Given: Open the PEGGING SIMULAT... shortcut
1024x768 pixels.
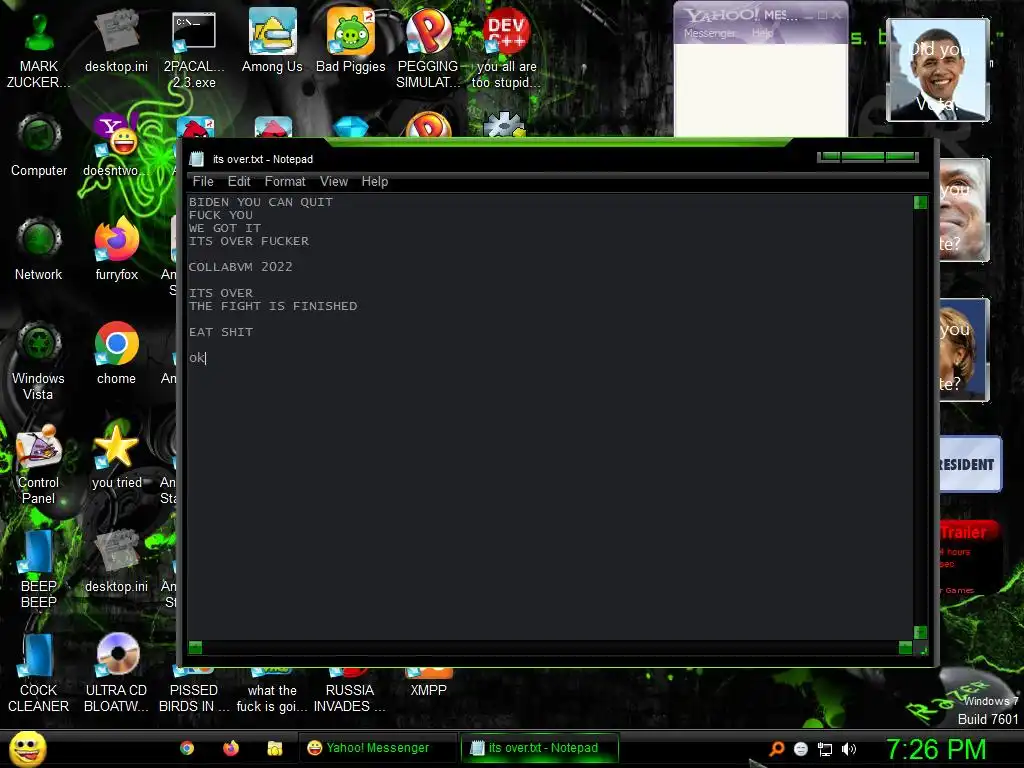Looking at the screenshot, I should pos(428,50).
